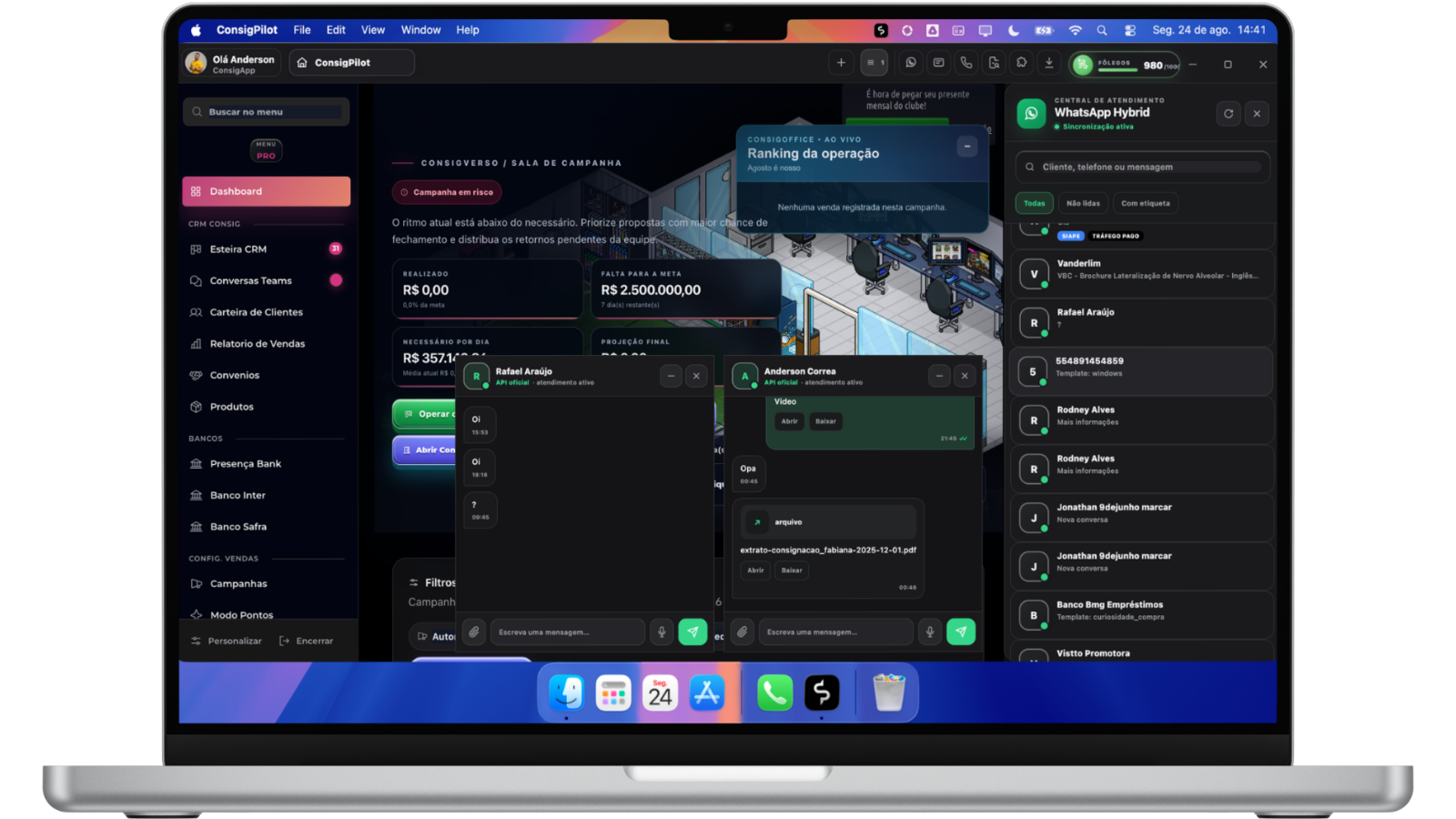This screenshot has width=1456, height=819.
Task: Open the View menu
Action: [373, 30]
